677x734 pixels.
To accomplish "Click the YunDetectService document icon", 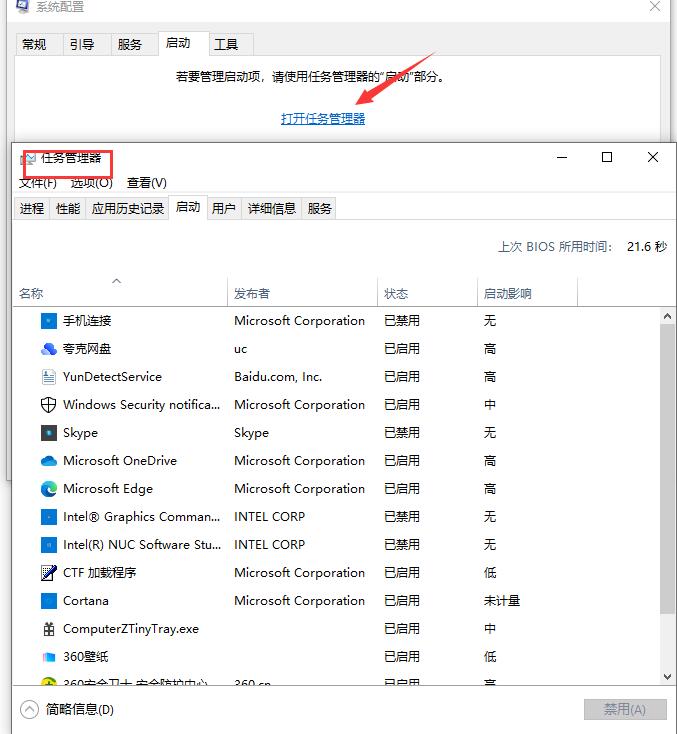I will point(49,377).
